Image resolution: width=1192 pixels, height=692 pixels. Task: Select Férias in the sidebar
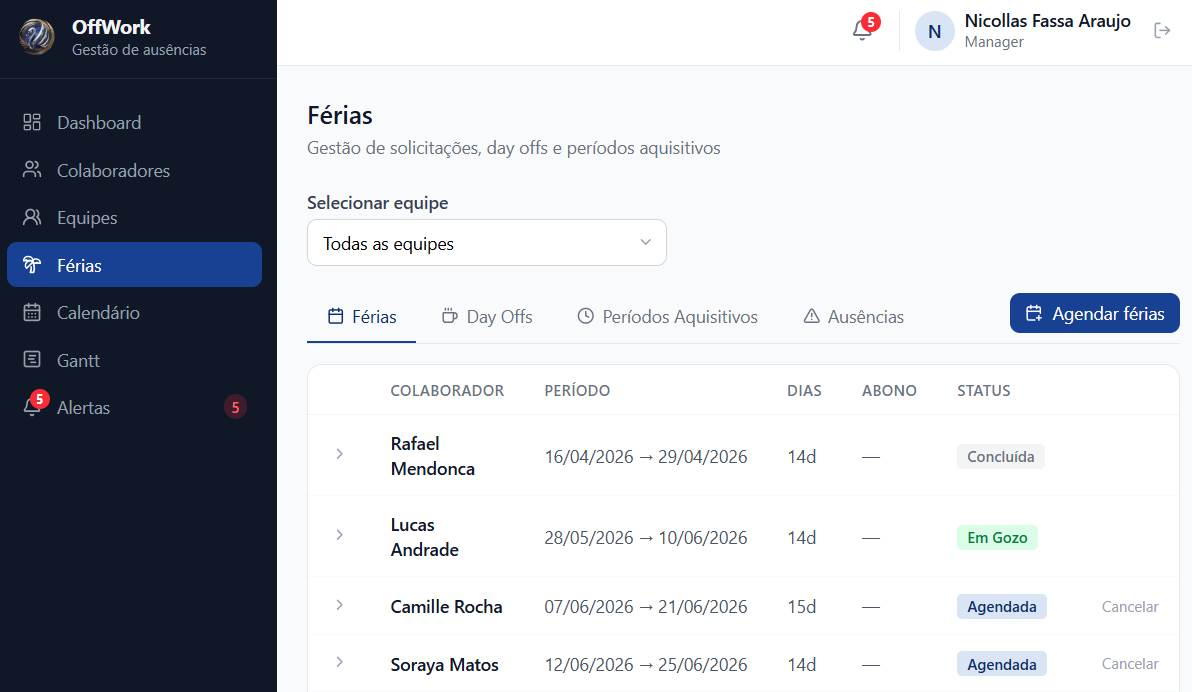[x=135, y=265]
